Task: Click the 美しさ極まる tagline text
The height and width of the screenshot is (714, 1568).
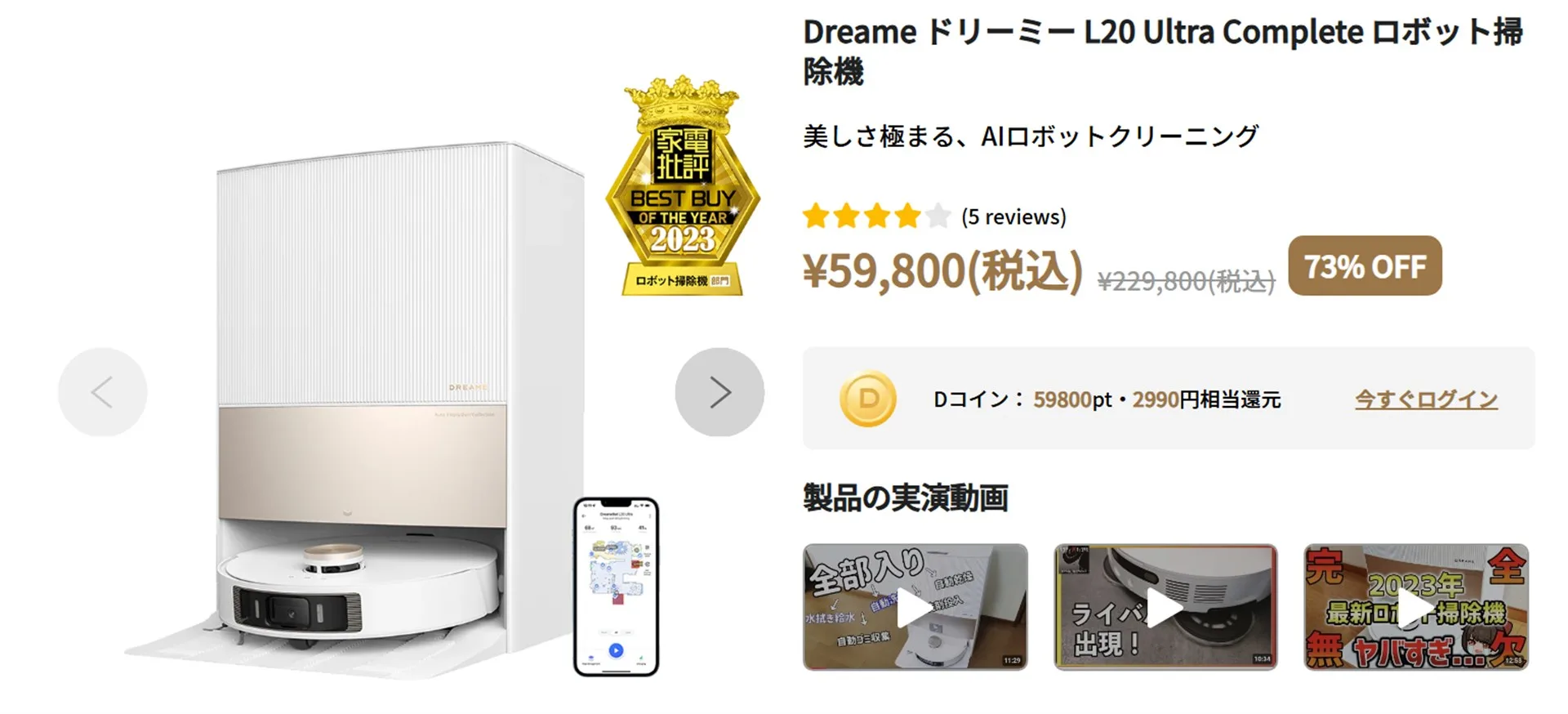Action: click(1030, 136)
